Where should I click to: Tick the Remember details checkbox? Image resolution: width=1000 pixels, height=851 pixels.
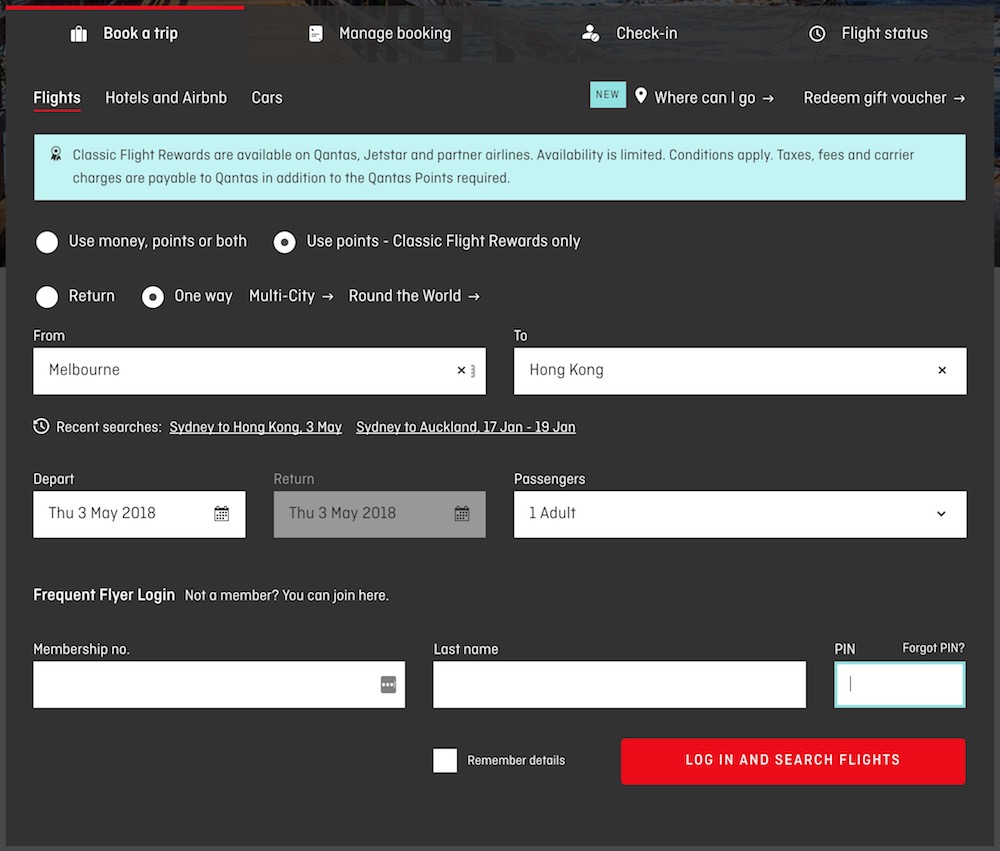(x=445, y=760)
